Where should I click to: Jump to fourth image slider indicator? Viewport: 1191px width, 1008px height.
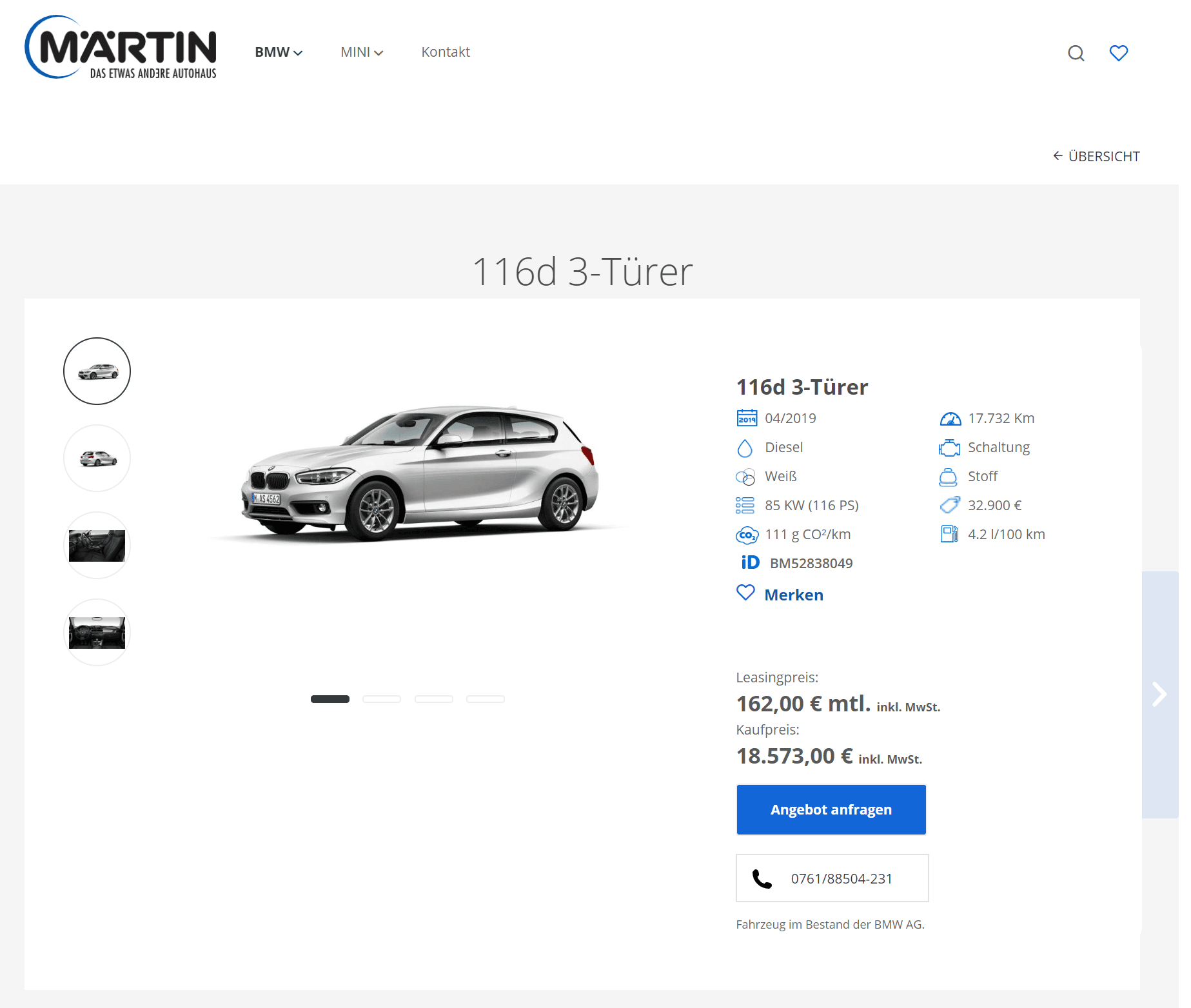click(x=486, y=699)
